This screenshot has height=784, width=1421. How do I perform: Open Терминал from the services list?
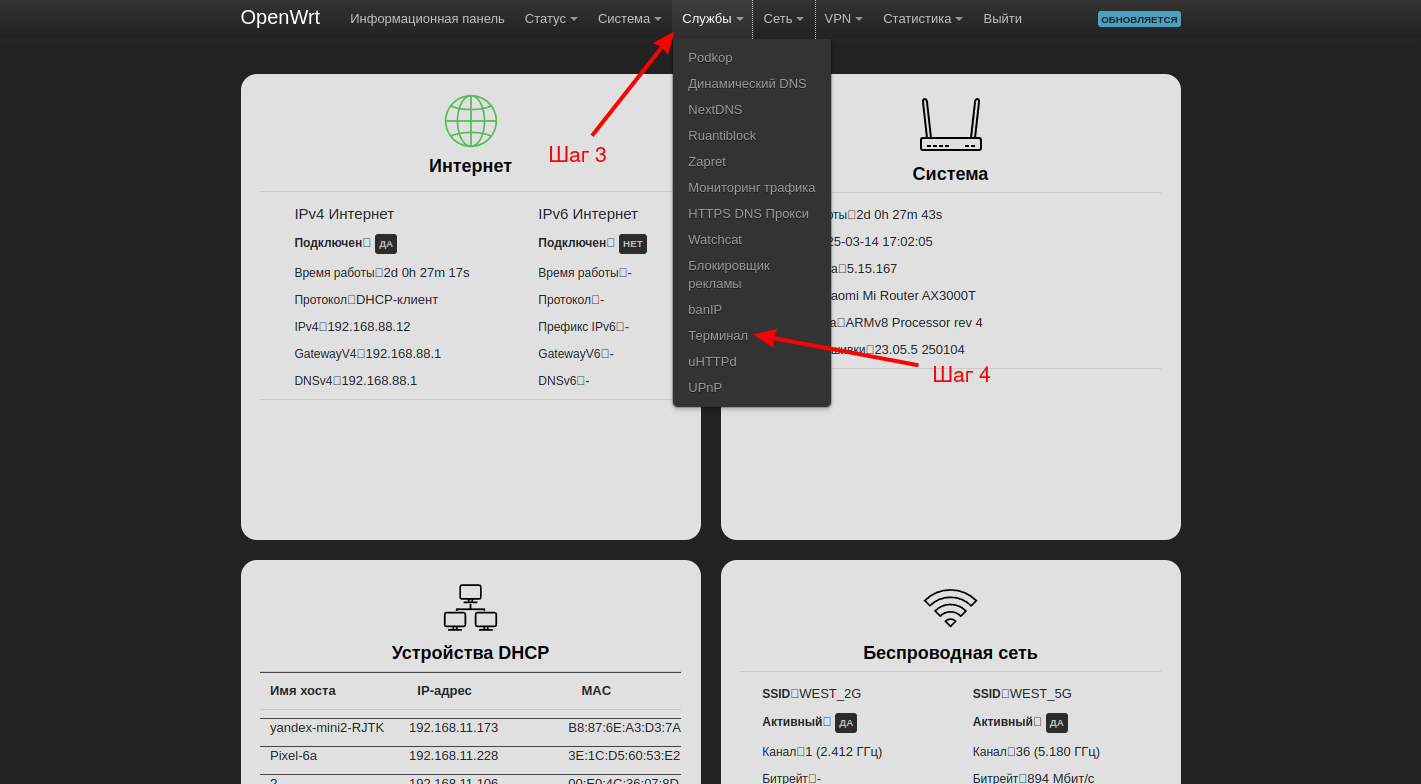tap(718, 335)
